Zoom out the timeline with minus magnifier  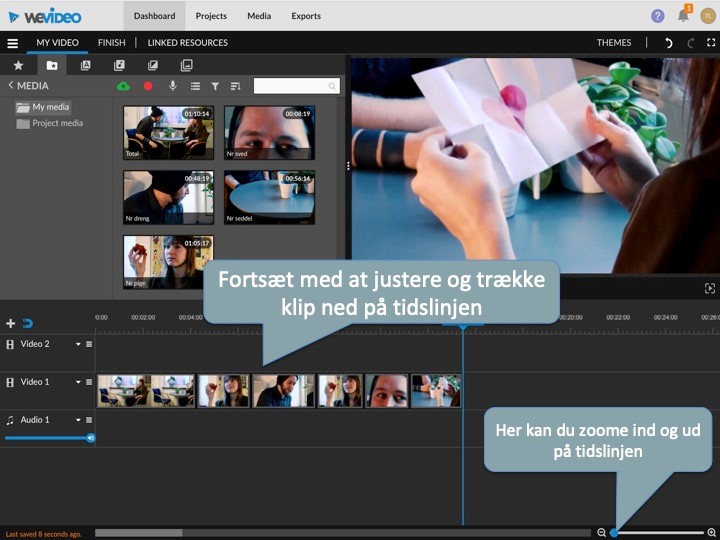pyautogui.click(x=602, y=533)
